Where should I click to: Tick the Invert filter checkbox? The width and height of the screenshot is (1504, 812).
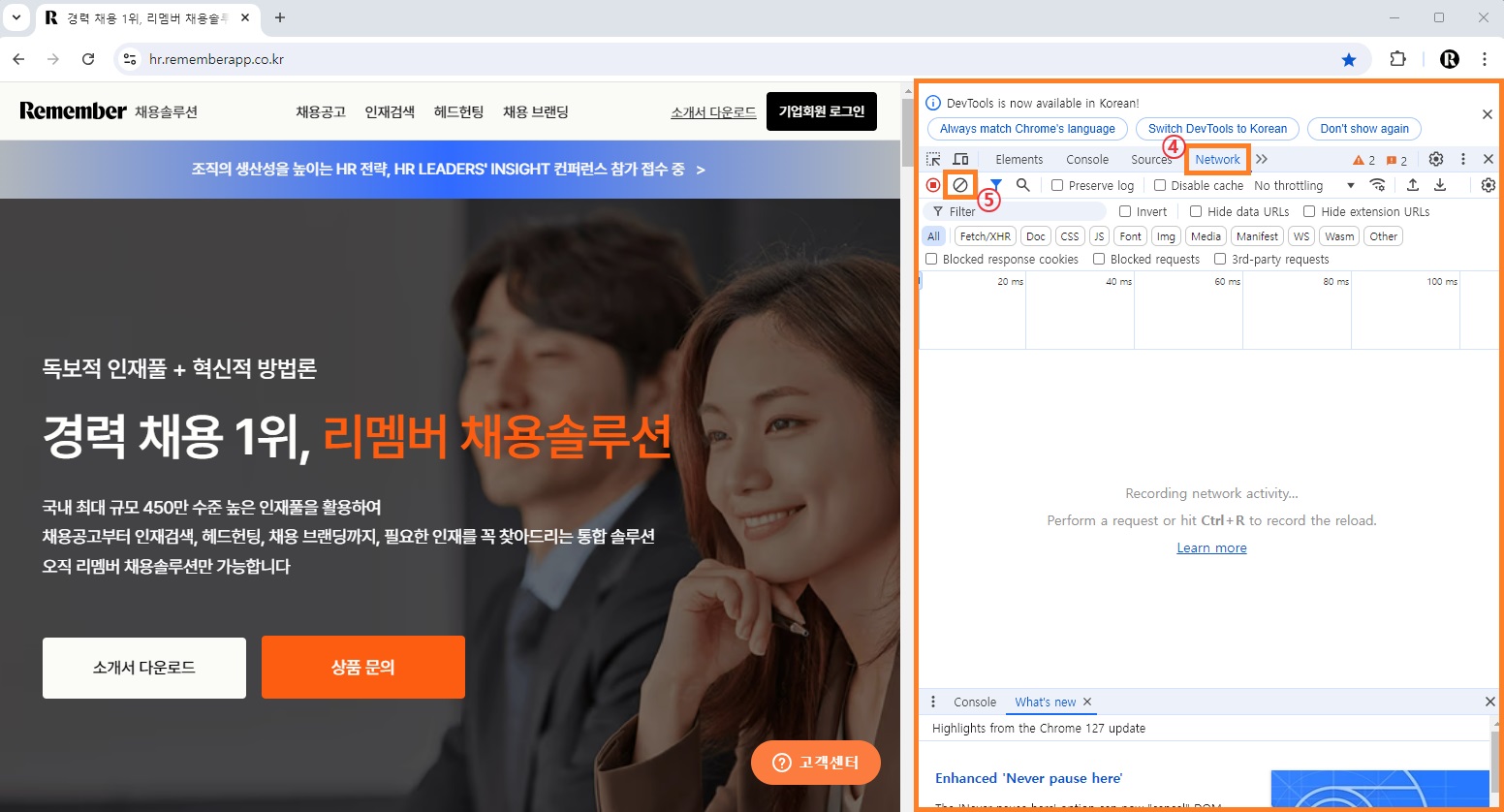coord(1125,211)
